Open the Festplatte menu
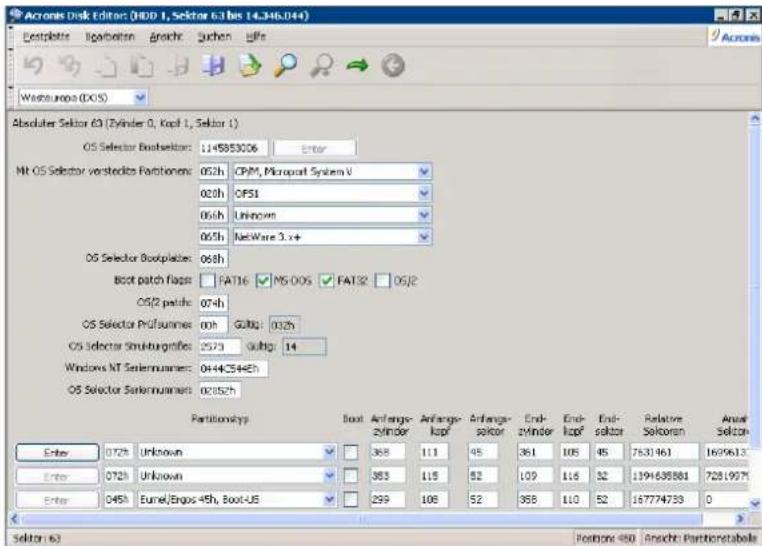Screen dimensions: 762x546 [x=46, y=36]
